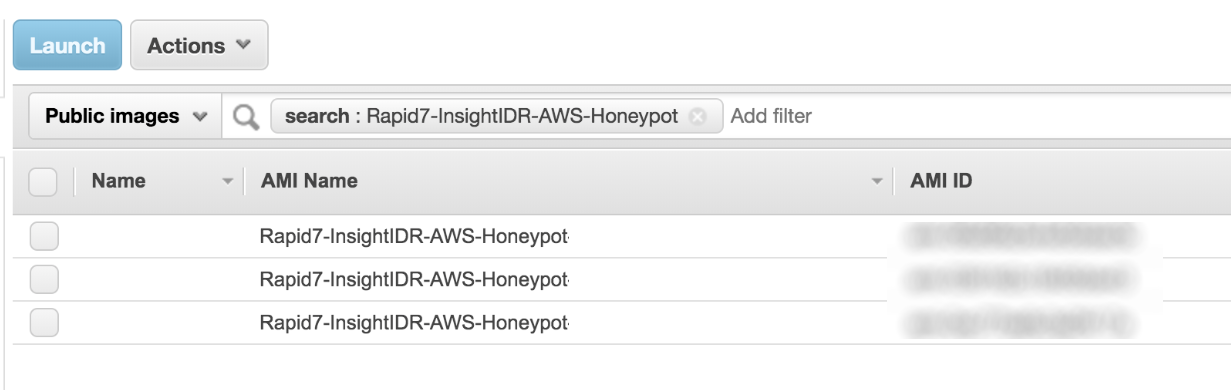Click the Add filter input field
1231x390 pixels.
click(970, 117)
